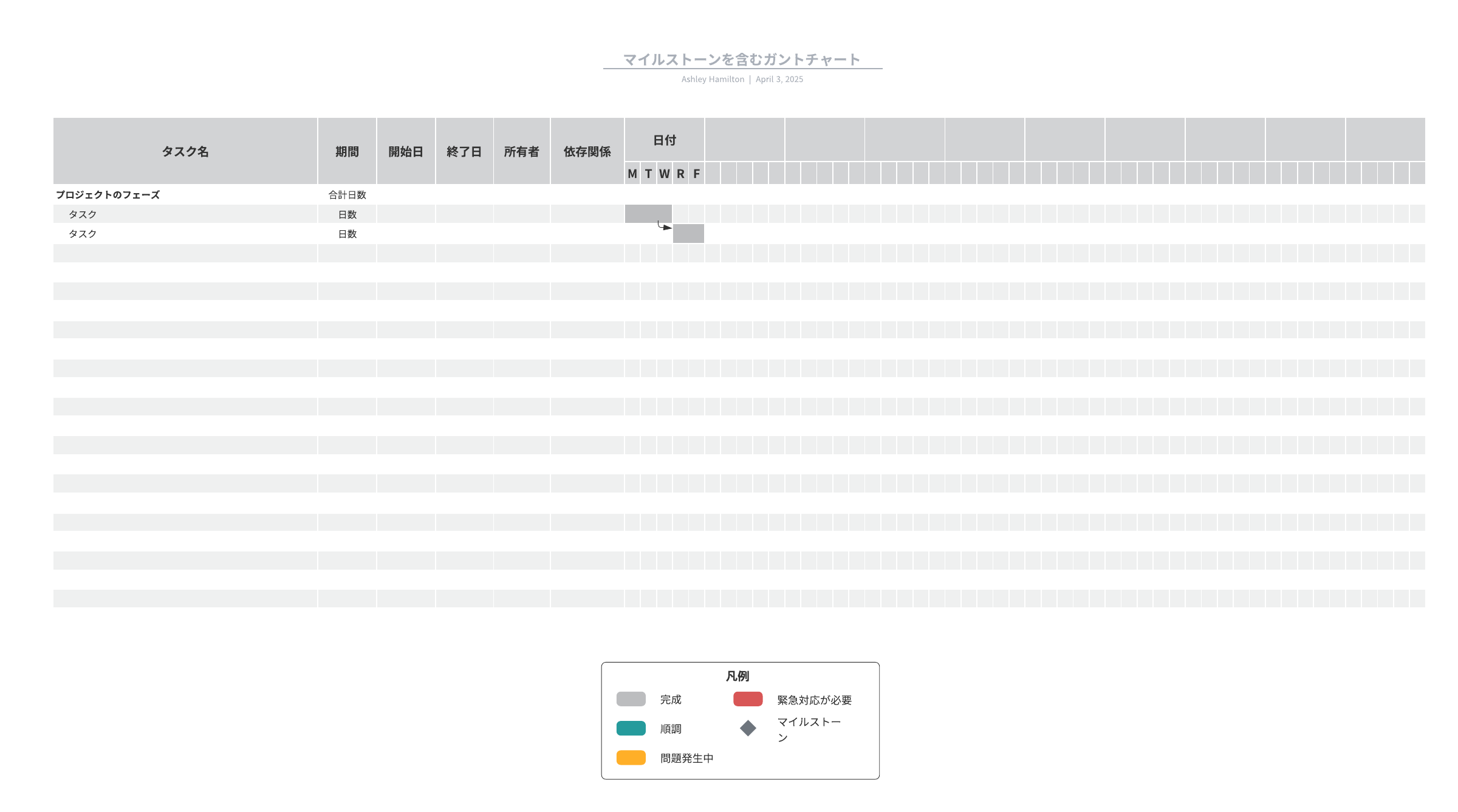Select the milestone diamond icon in legend
The height and width of the screenshot is (812, 1458).
pyautogui.click(x=748, y=728)
